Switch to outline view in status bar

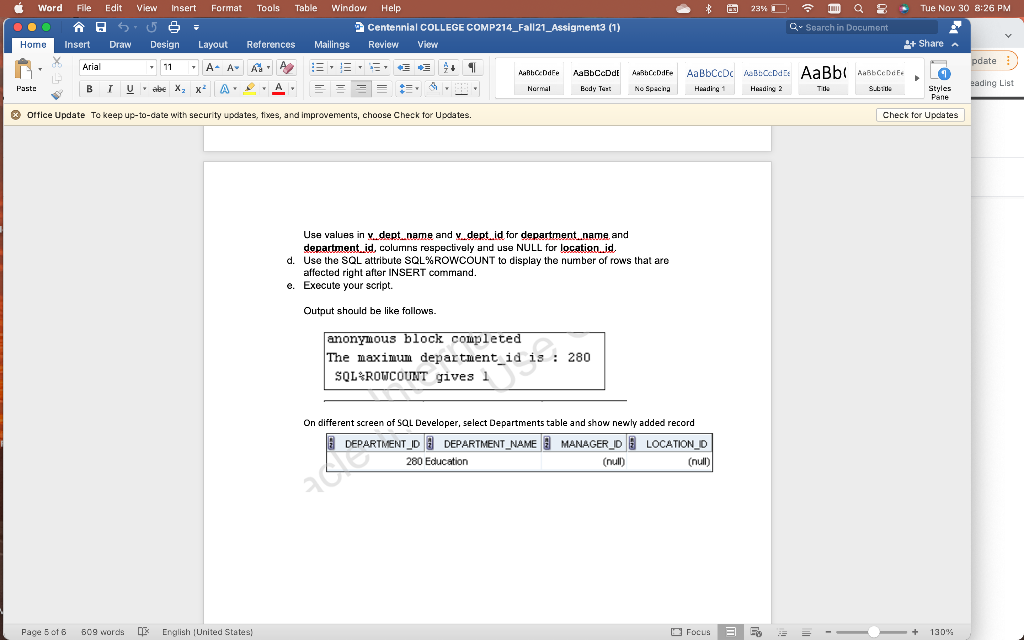pos(782,631)
